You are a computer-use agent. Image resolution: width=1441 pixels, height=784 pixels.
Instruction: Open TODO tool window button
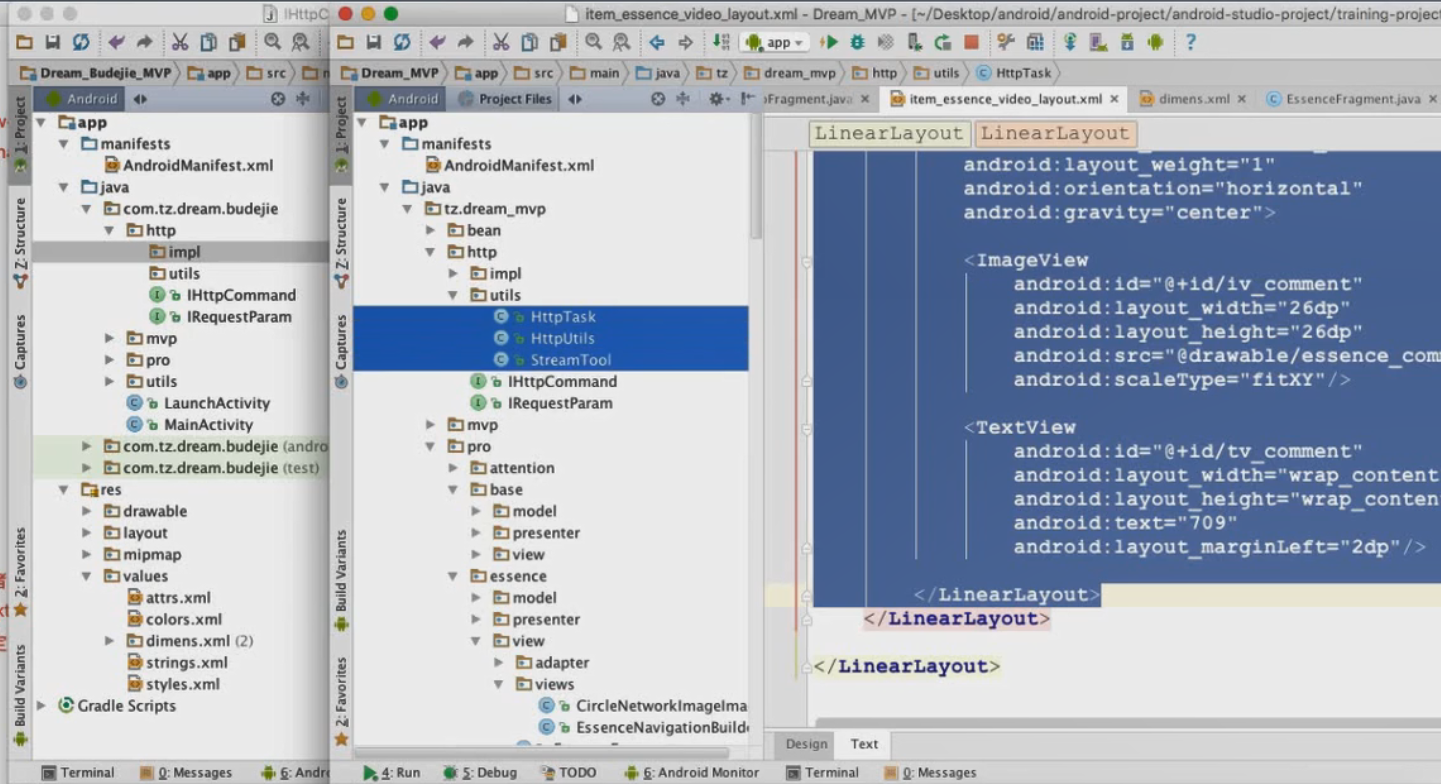(x=568, y=772)
